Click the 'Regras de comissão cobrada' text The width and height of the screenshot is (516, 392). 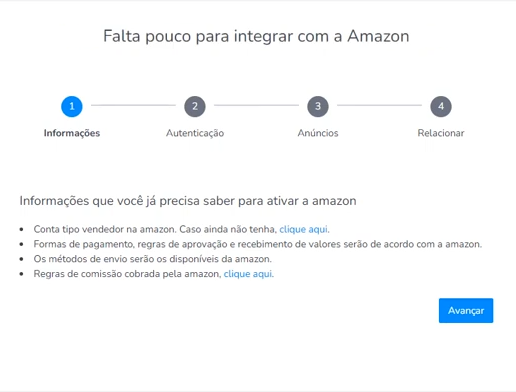click(x=127, y=274)
